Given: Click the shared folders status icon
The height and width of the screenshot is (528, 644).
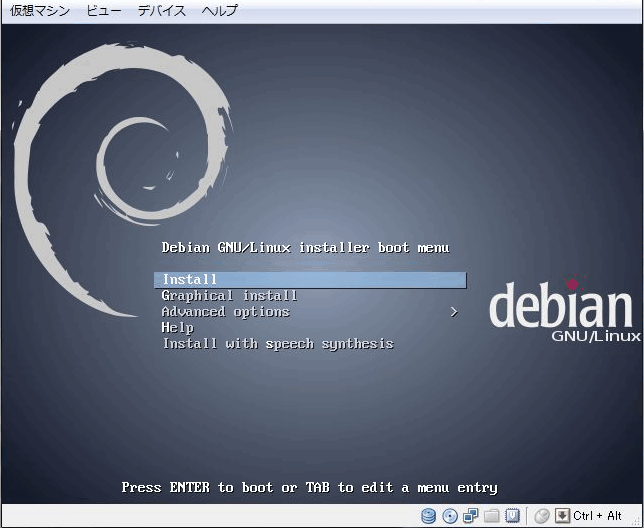Looking at the screenshot, I should pyautogui.click(x=491, y=516).
